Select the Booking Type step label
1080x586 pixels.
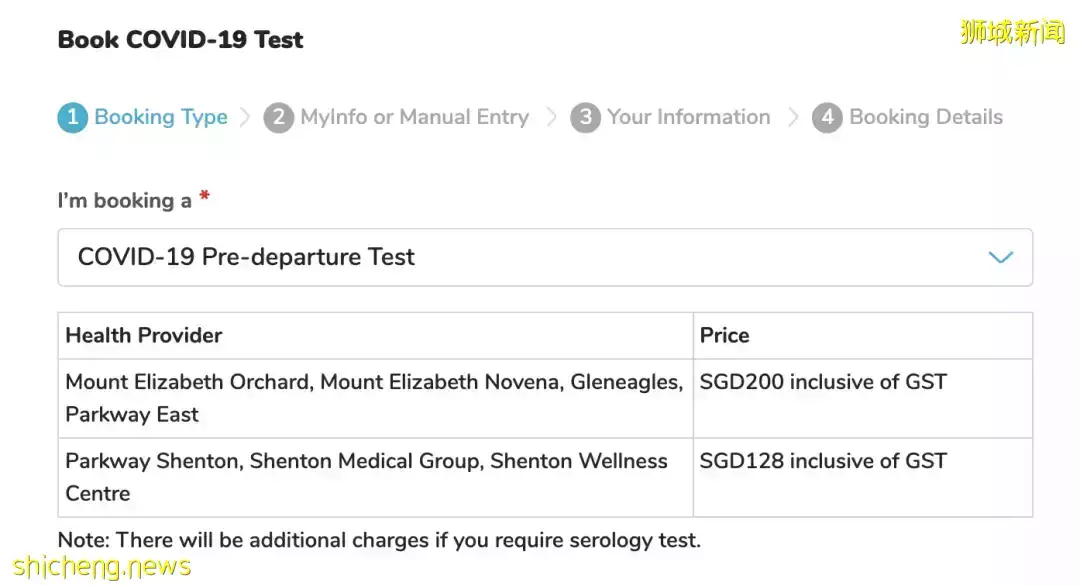coord(161,118)
